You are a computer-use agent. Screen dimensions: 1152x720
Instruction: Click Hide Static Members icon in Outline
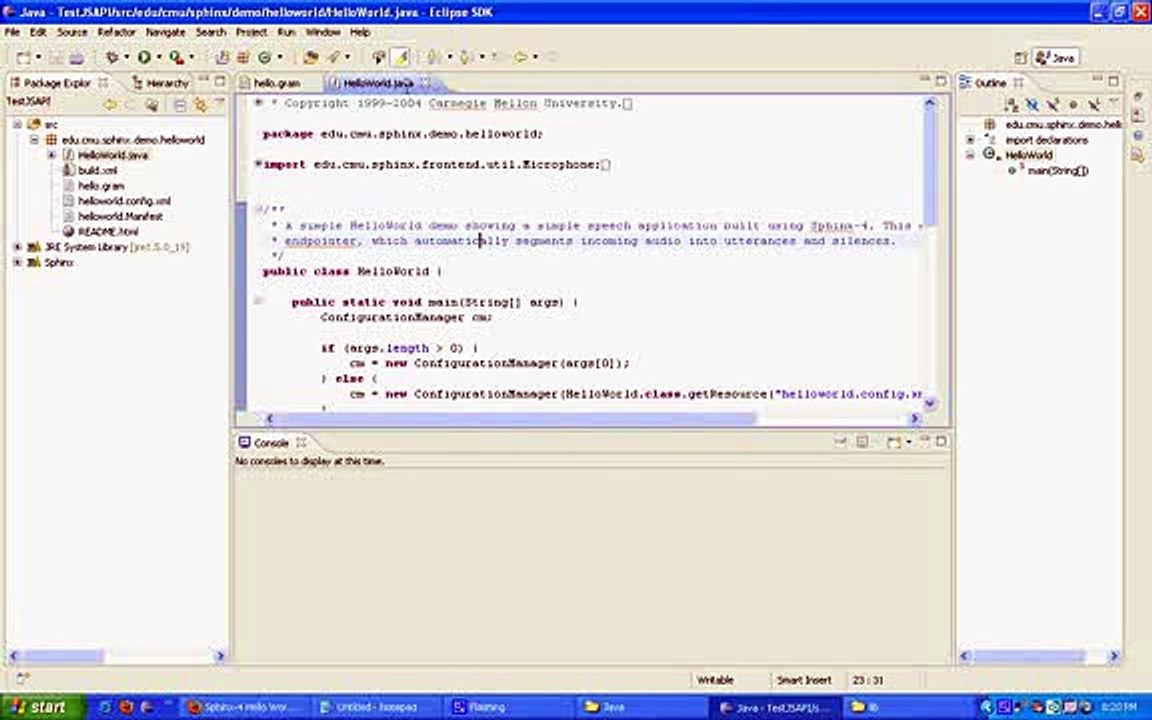[x=1053, y=105]
